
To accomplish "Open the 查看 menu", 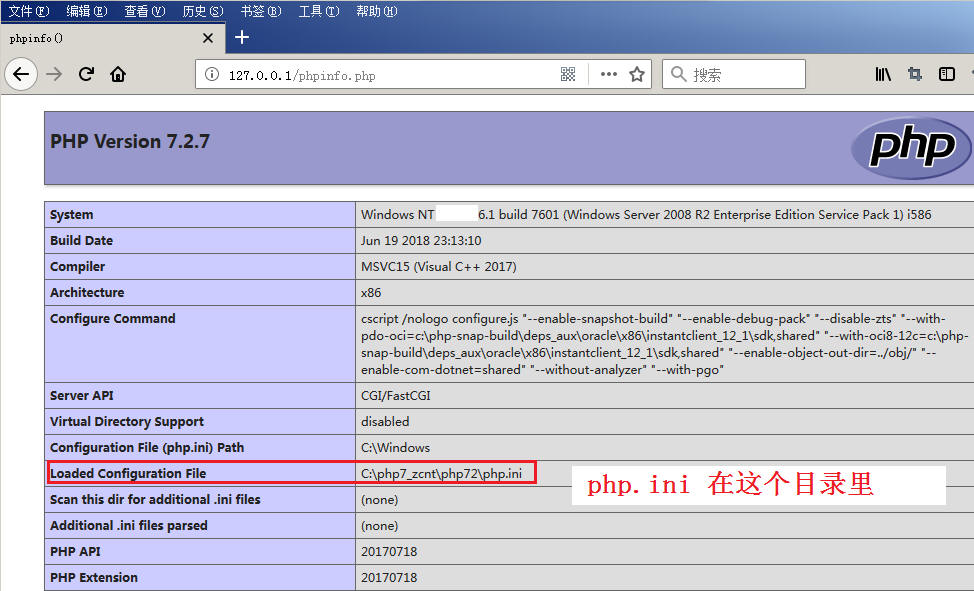I will click(145, 11).
